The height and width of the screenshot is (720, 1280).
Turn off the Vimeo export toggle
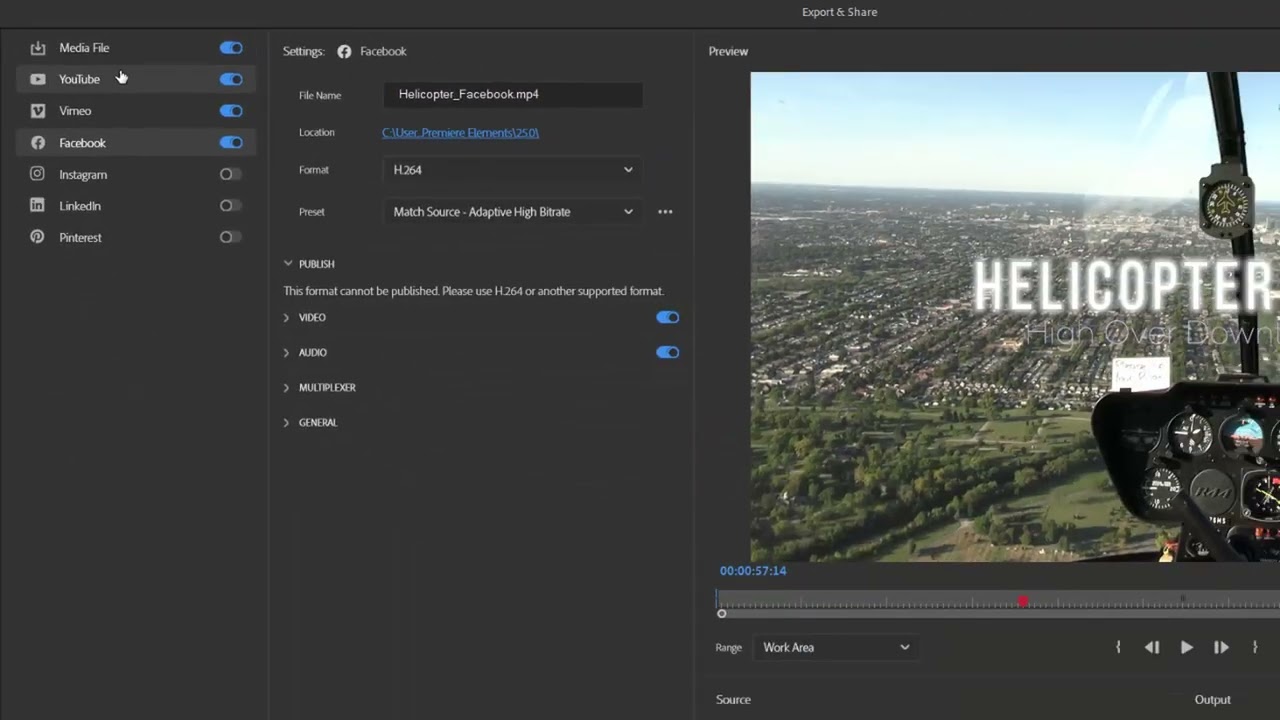231,111
